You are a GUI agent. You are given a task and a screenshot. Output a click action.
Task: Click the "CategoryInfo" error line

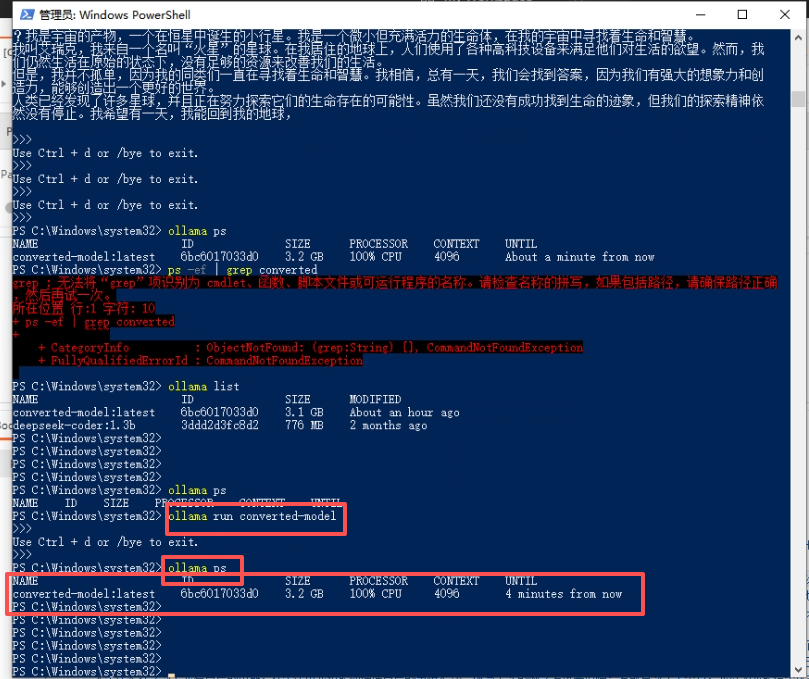tap(311, 348)
